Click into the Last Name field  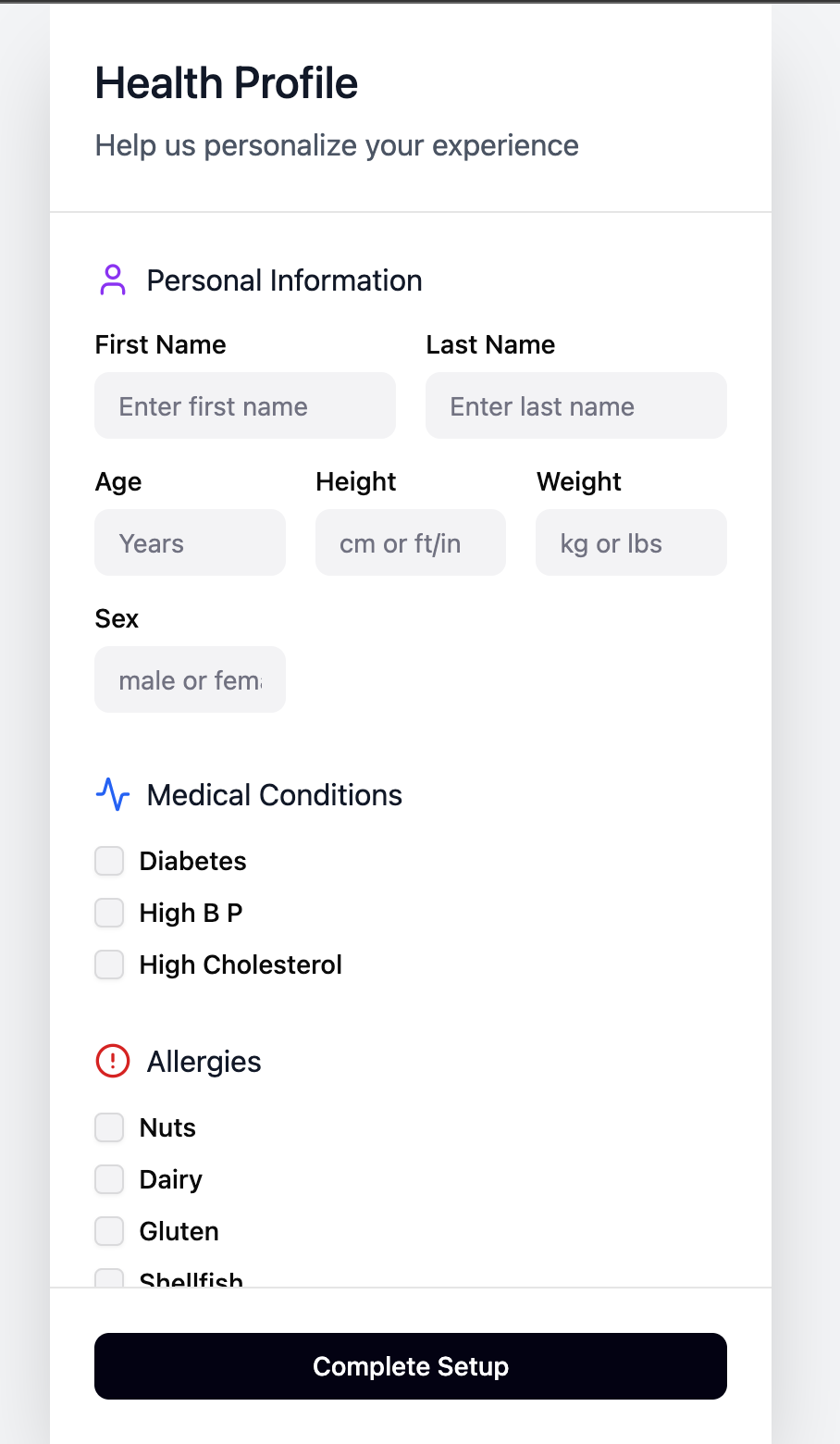point(575,405)
